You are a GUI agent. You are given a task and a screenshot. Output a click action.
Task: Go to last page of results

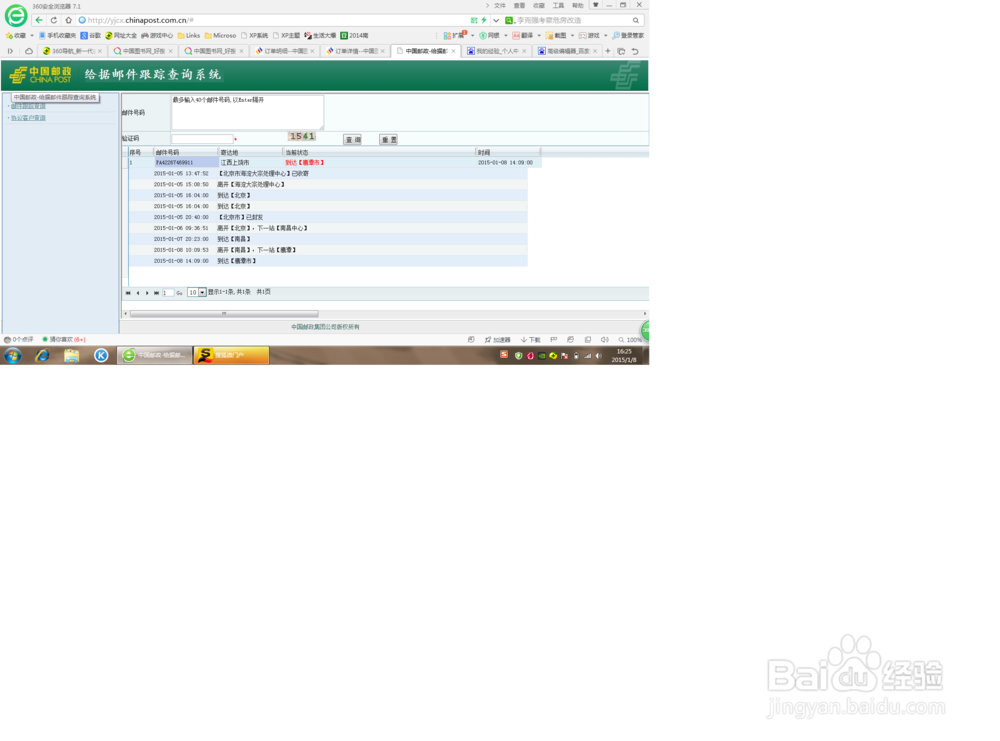coord(156,293)
